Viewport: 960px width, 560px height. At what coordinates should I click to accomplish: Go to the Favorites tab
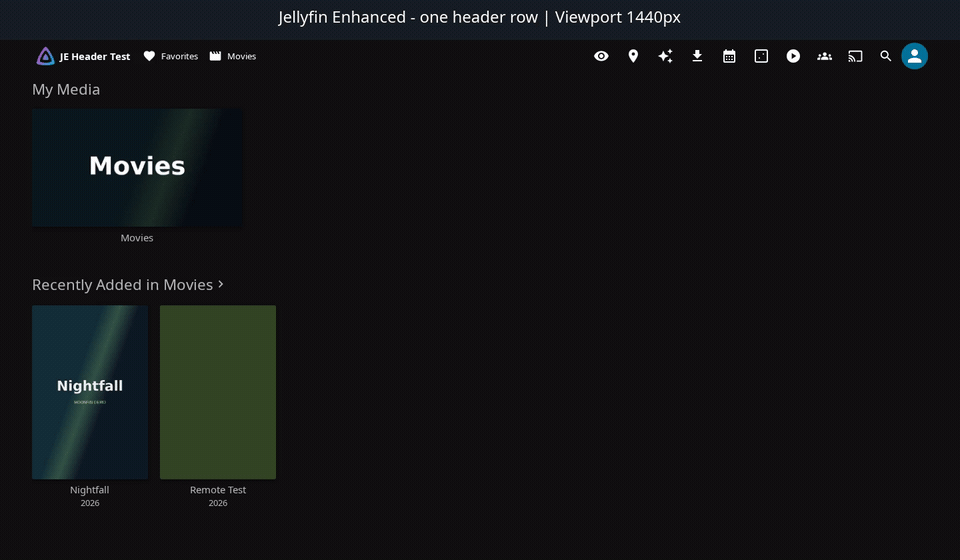pyautogui.click(x=171, y=56)
